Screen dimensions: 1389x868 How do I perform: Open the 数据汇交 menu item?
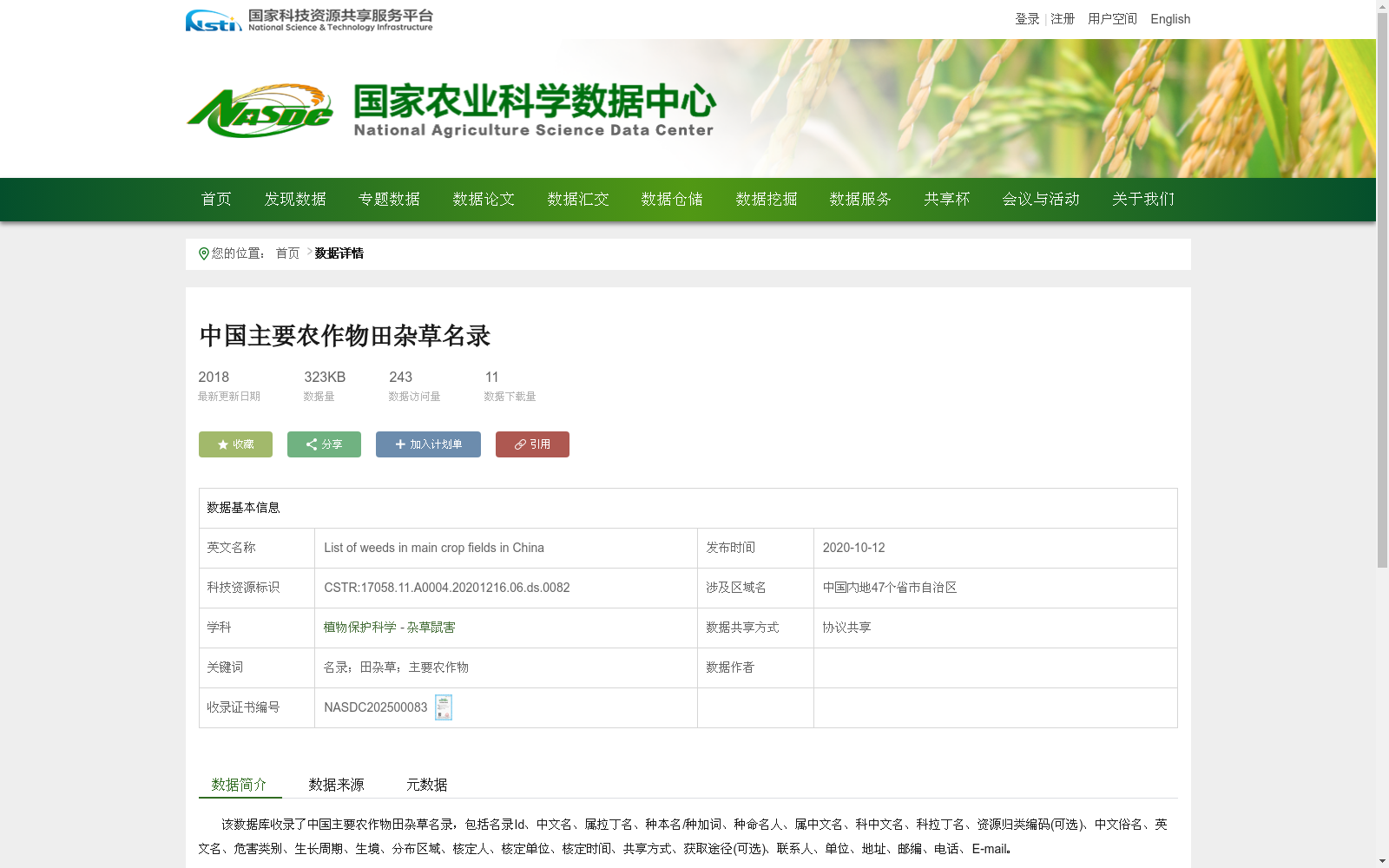point(578,200)
